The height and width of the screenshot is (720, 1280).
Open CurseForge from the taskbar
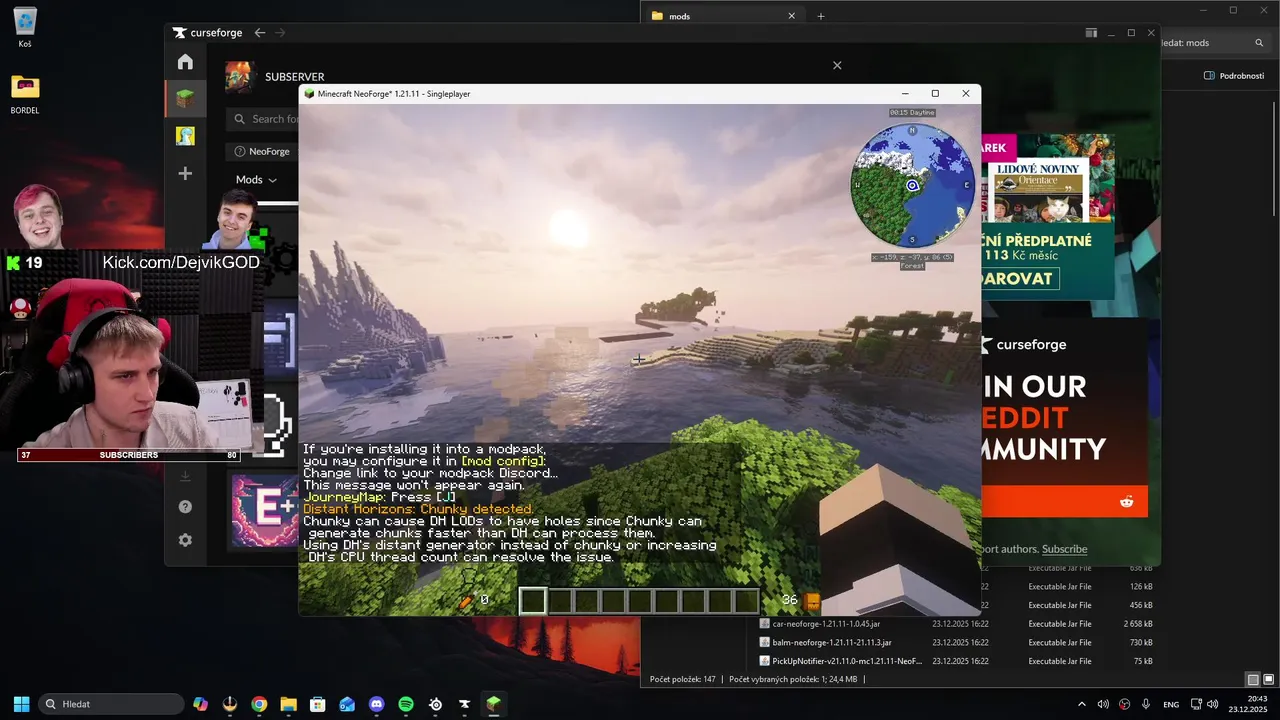tap(464, 704)
